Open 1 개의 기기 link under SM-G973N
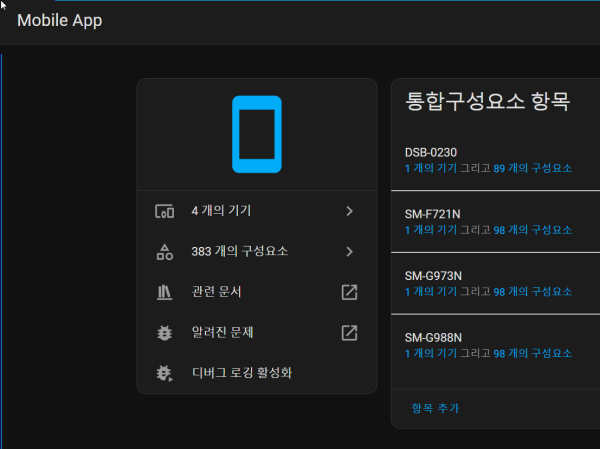The image size is (600, 449). point(431,291)
